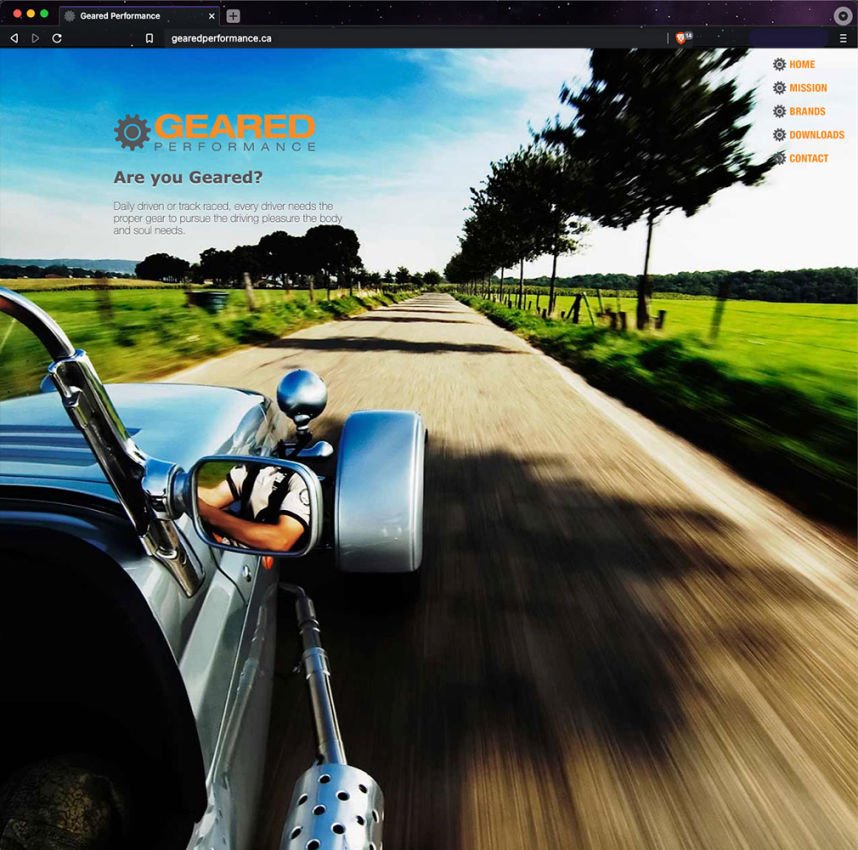Click the Geared Performance gear logo
Image resolution: width=858 pixels, height=850 pixels.
[x=131, y=131]
